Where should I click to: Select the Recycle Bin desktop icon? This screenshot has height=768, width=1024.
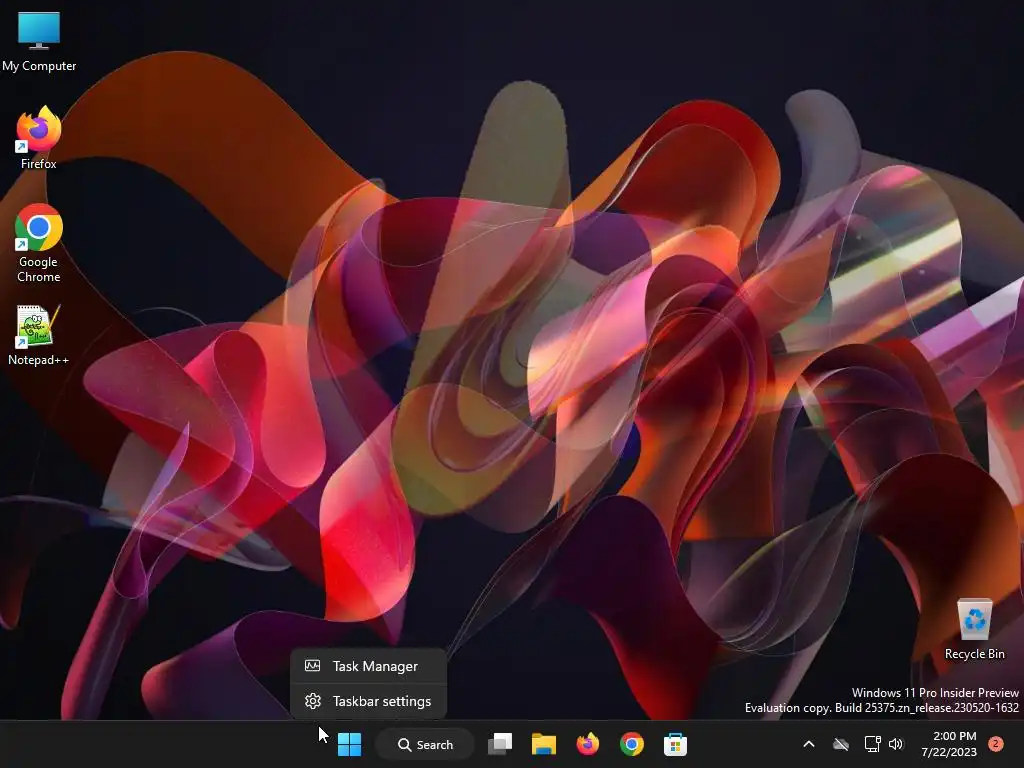point(974,629)
